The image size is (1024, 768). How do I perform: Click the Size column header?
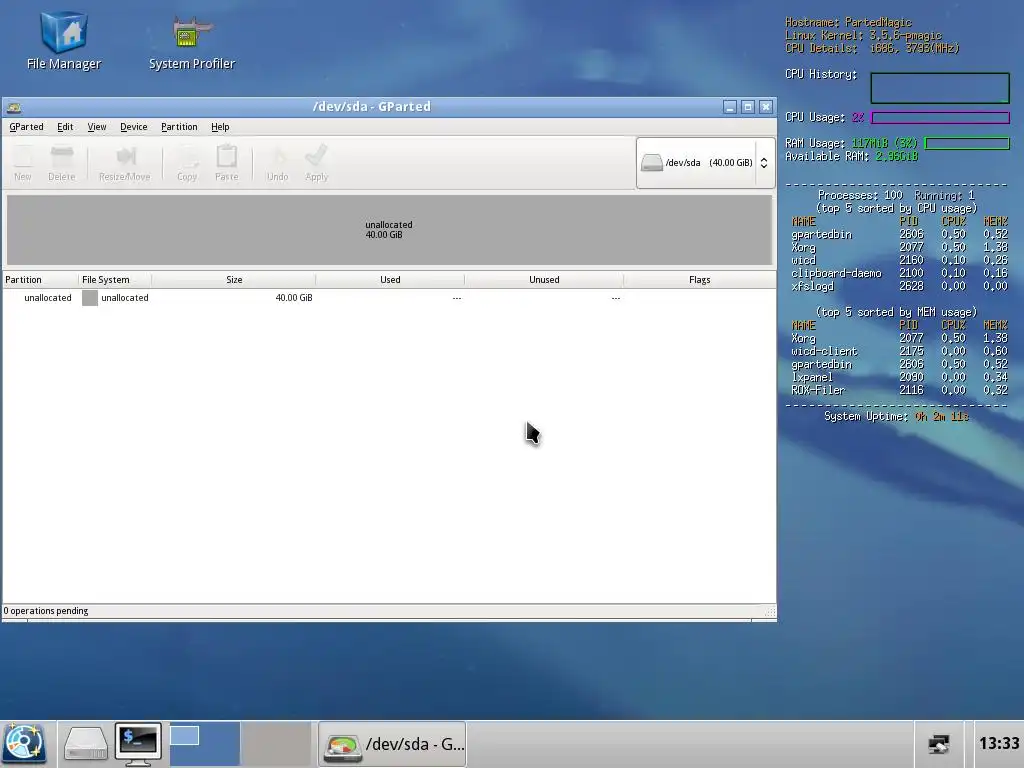coord(234,280)
